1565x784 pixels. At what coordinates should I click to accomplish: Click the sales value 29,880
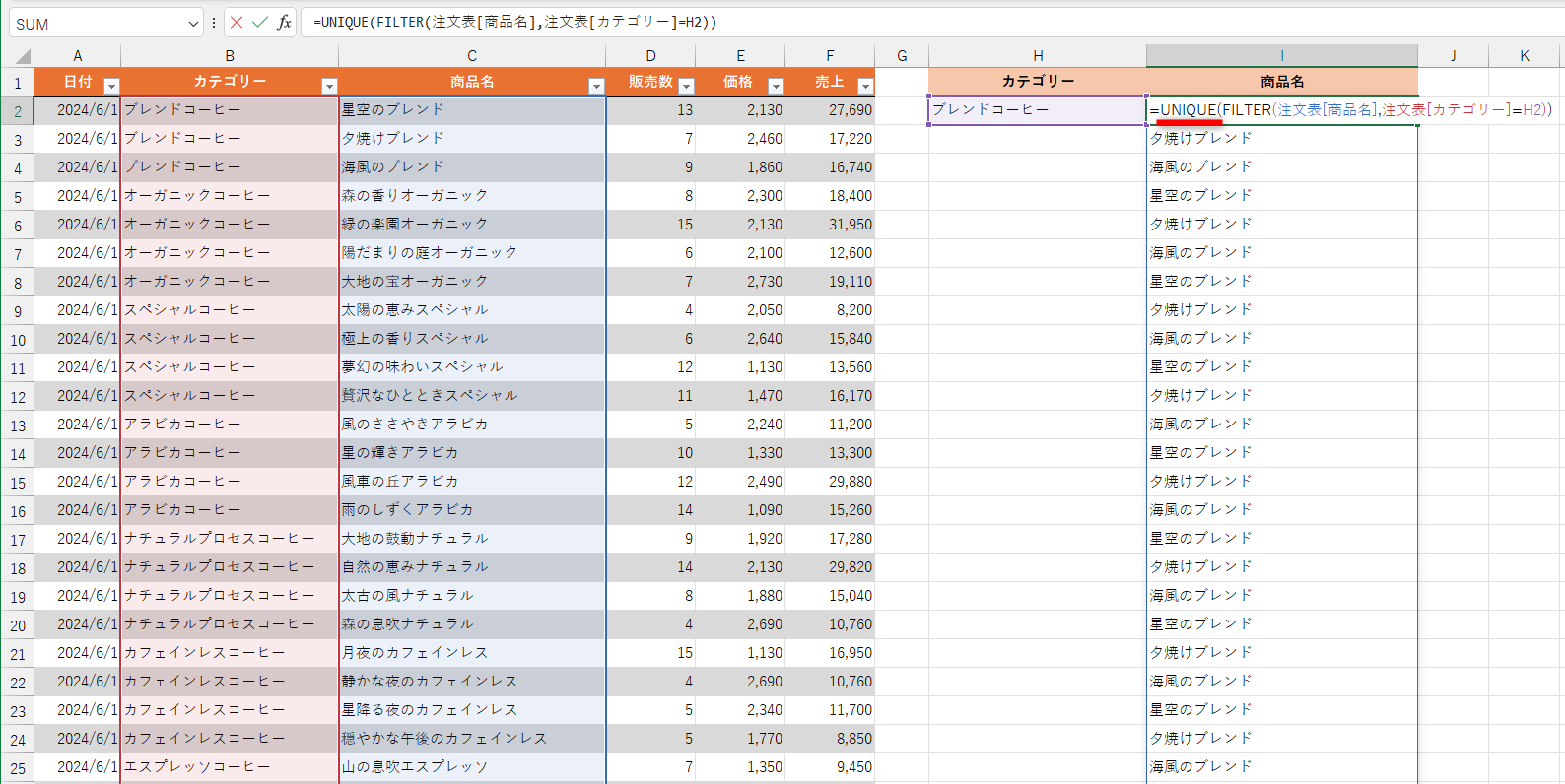coord(830,482)
